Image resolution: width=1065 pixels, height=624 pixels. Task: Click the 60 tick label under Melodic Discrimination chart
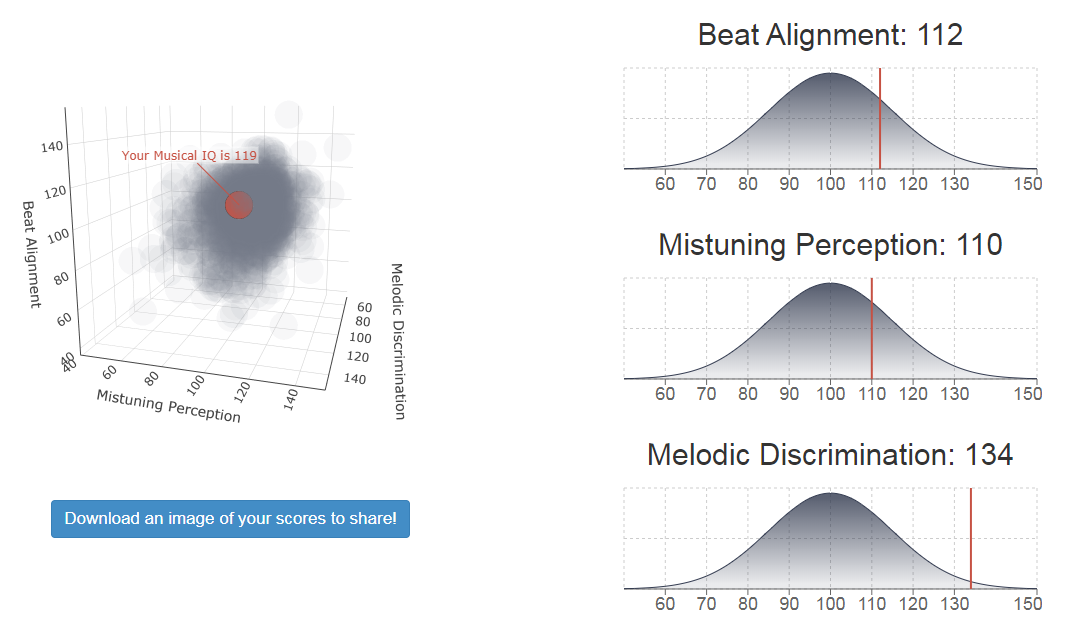point(665,604)
